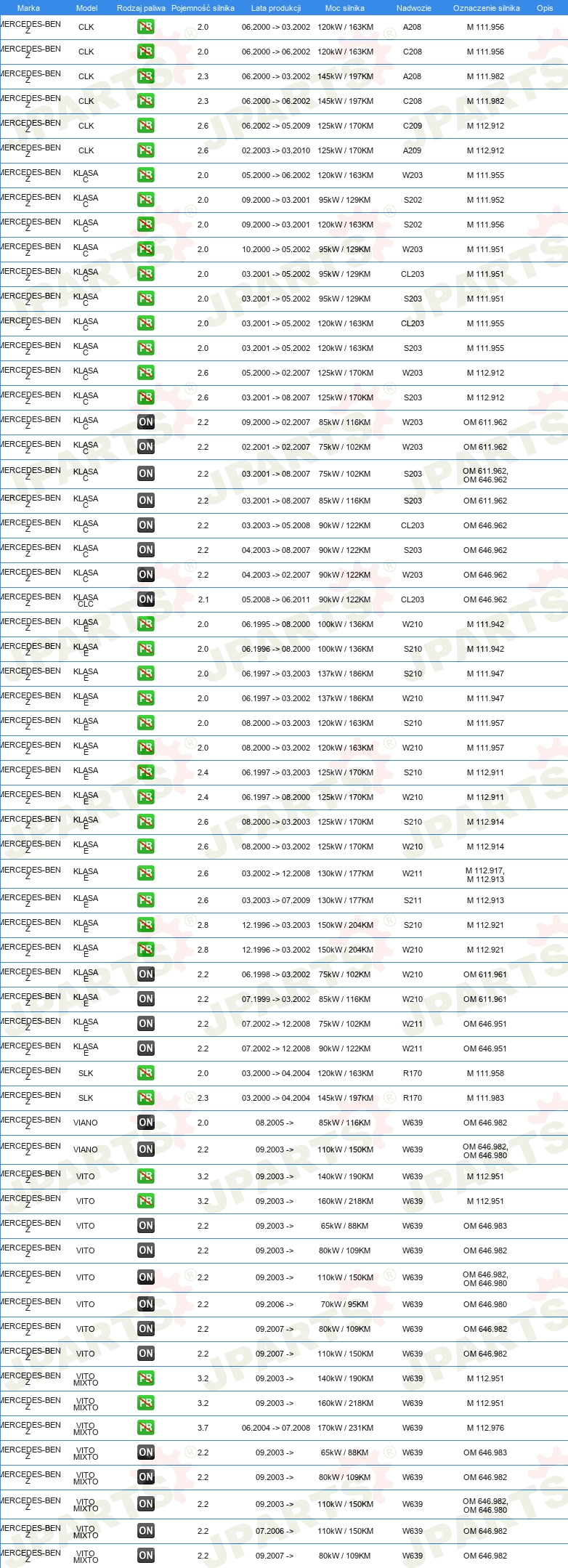
Task: Click the Rodzaj paliwa column header
Action: pyautogui.click(x=141, y=8)
